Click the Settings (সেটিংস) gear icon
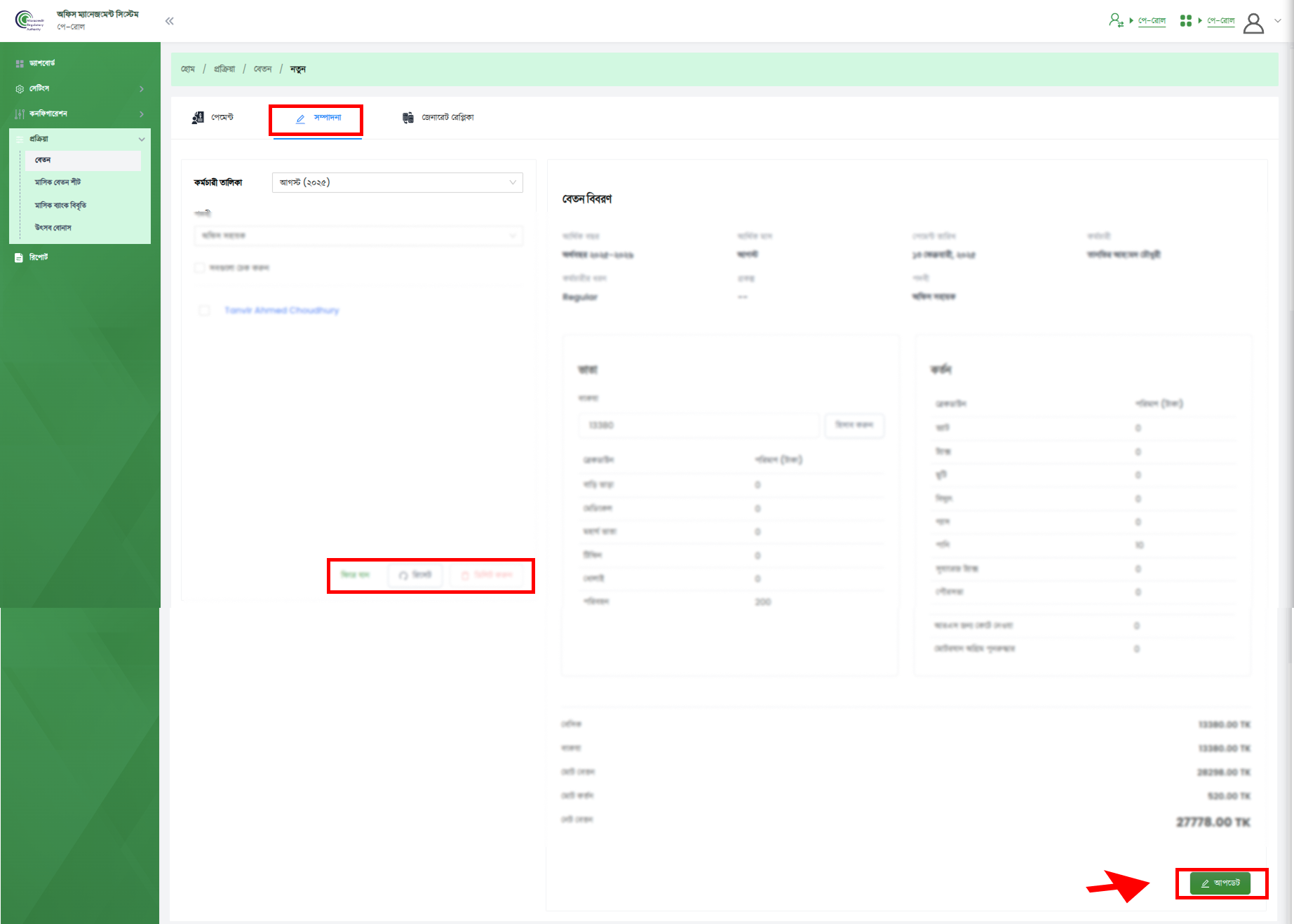The width and height of the screenshot is (1294, 924). coord(20,89)
